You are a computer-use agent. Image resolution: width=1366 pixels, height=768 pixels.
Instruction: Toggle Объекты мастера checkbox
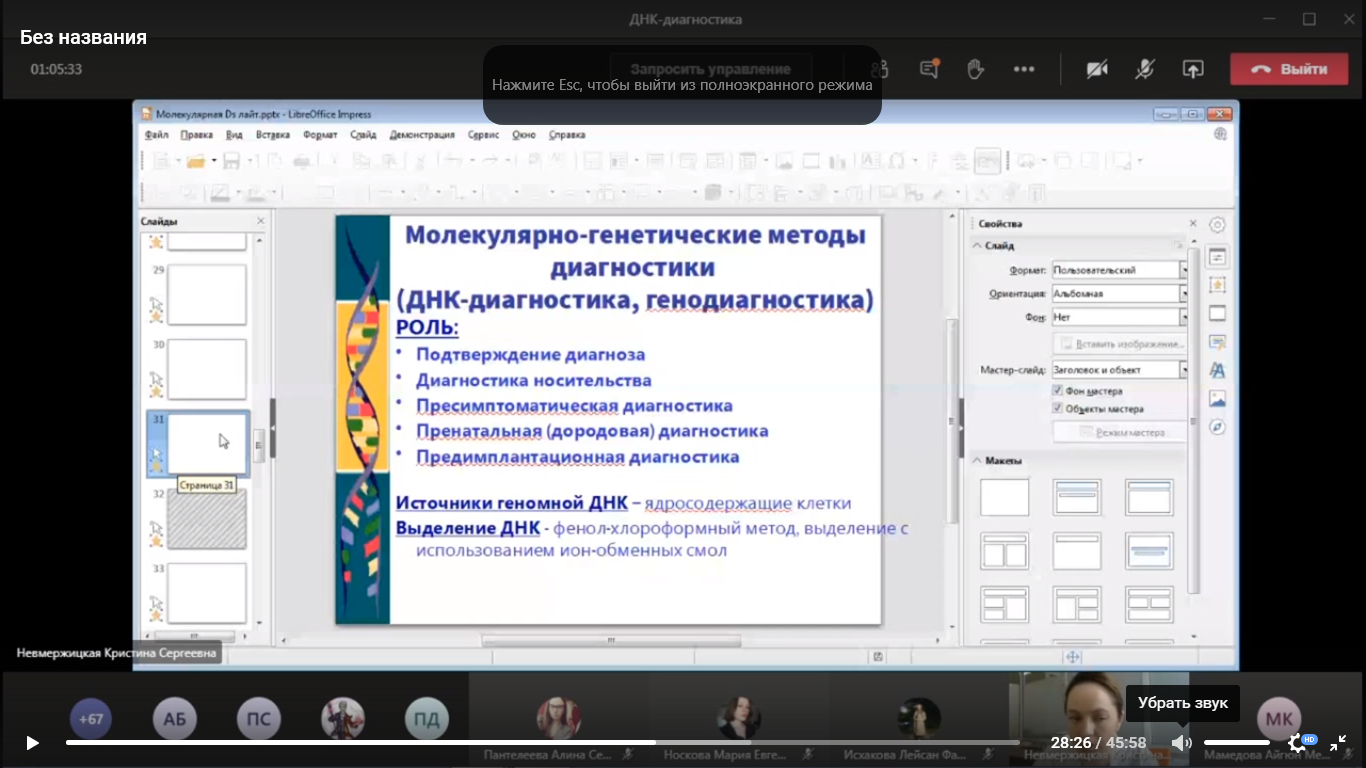(x=1058, y=409)
